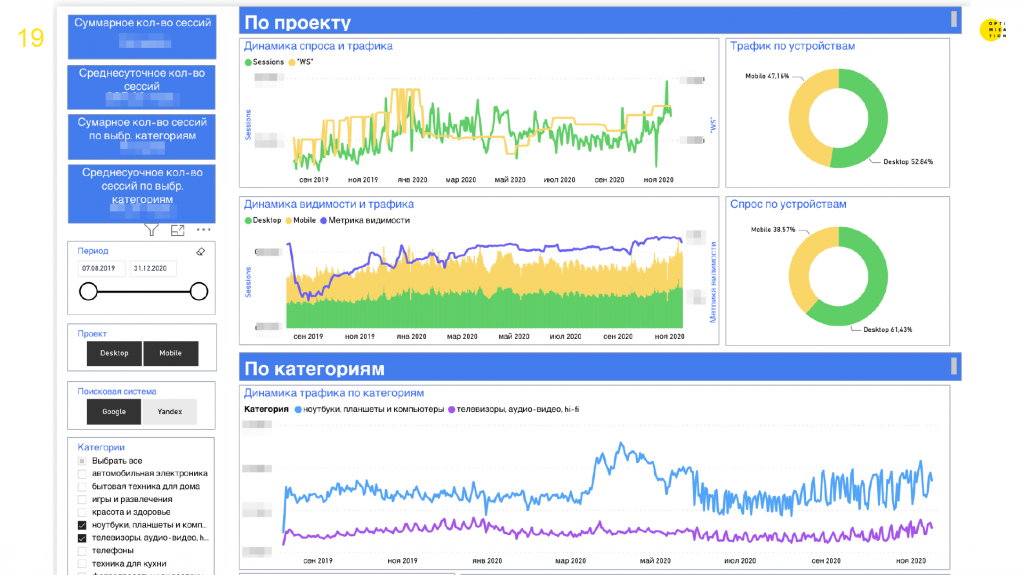Click the Проект filter label
Screen dimensions: 1023x575
tap(92, 334)
